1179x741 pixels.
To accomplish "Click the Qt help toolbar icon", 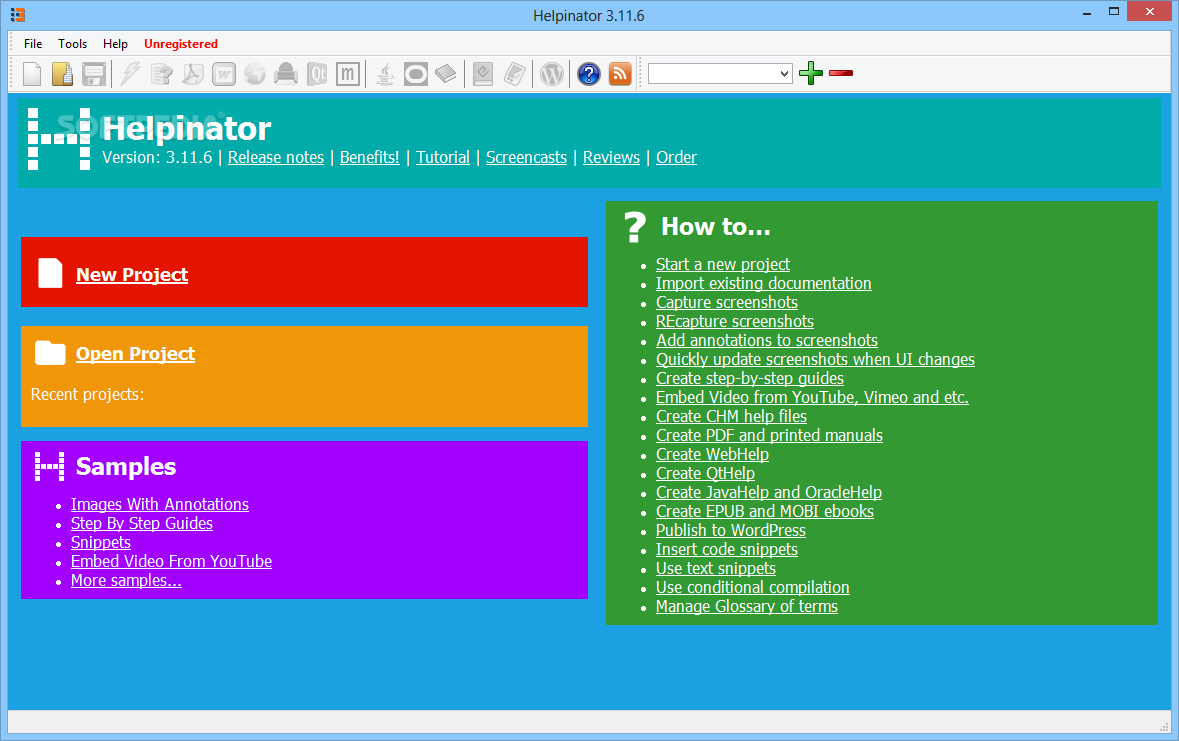I will [317, 74].
